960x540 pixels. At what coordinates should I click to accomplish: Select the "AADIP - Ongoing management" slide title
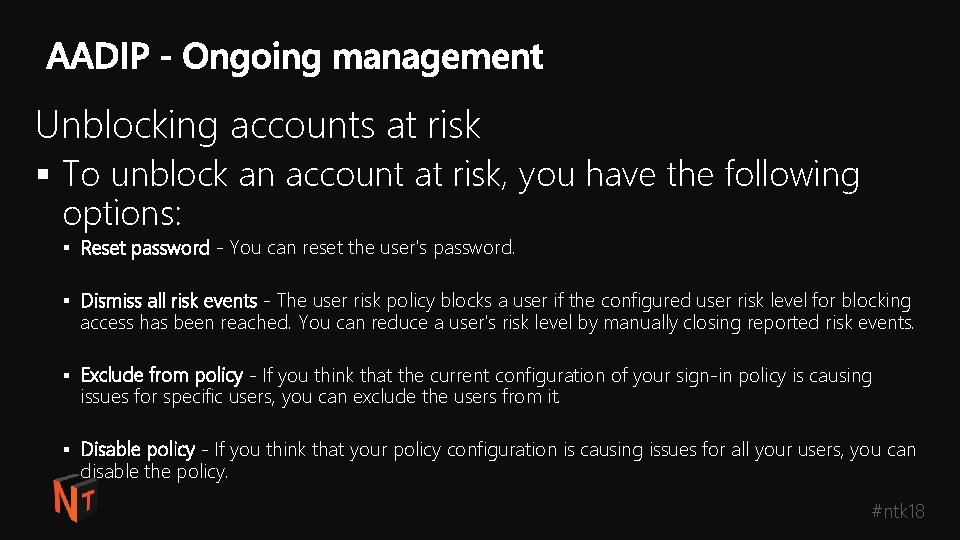coord(294,57)
